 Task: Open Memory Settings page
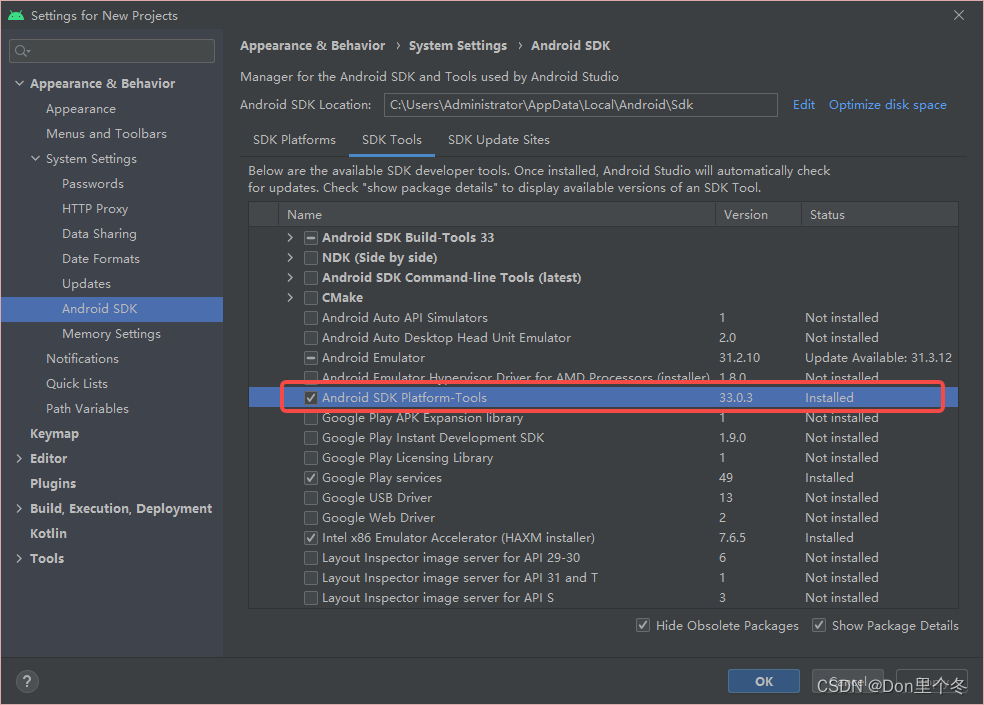[x=111, y=334]
